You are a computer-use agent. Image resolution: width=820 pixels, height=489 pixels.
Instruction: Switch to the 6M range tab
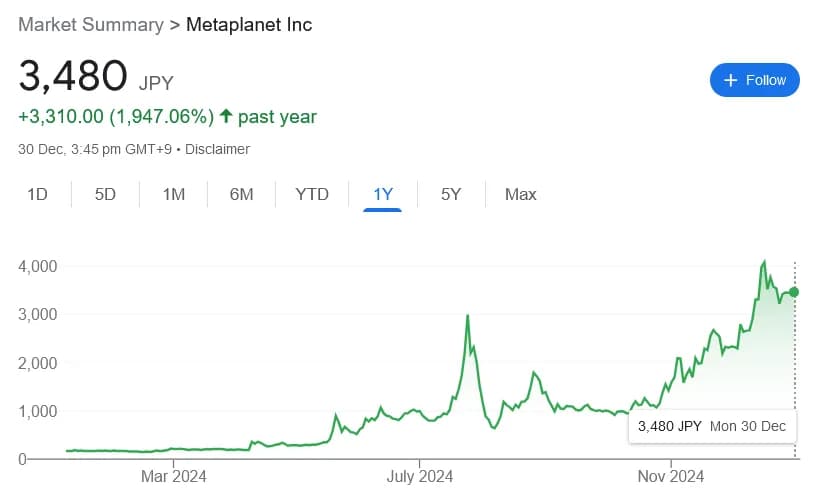(x=241, y=194)
